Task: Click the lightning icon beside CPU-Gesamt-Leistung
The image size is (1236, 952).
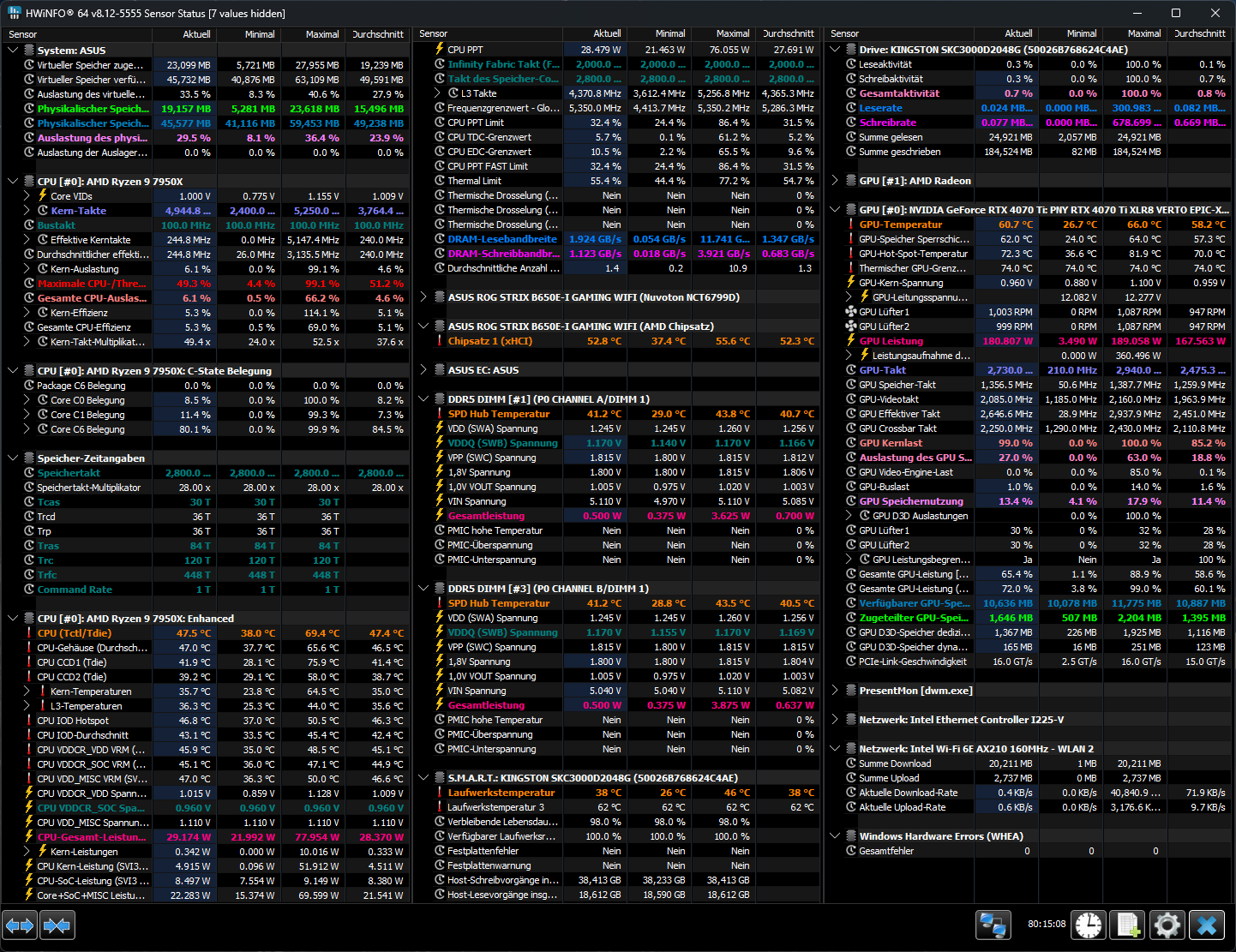Action: tap(29, 837)
